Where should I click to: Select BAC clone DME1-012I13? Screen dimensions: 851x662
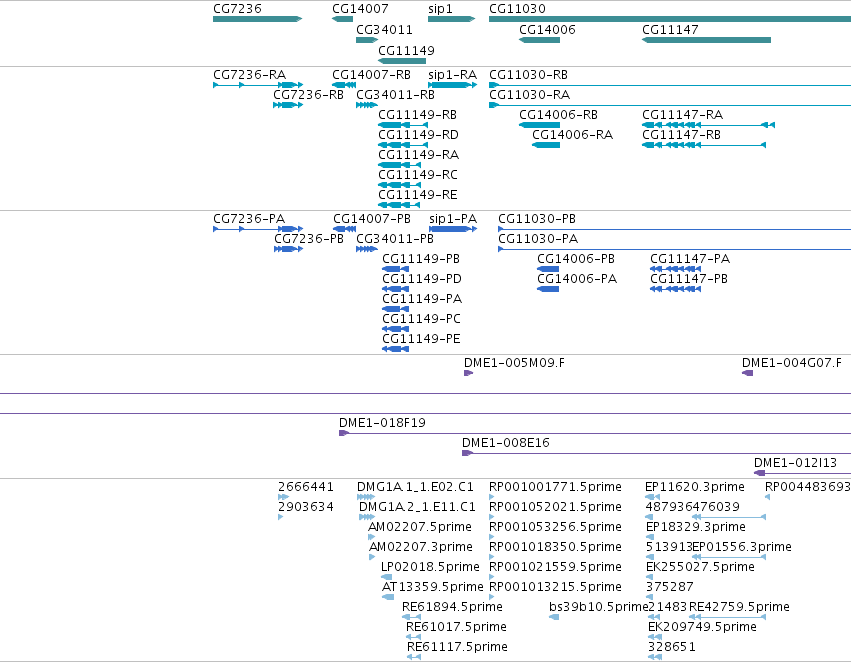click(x=803, y=473)
